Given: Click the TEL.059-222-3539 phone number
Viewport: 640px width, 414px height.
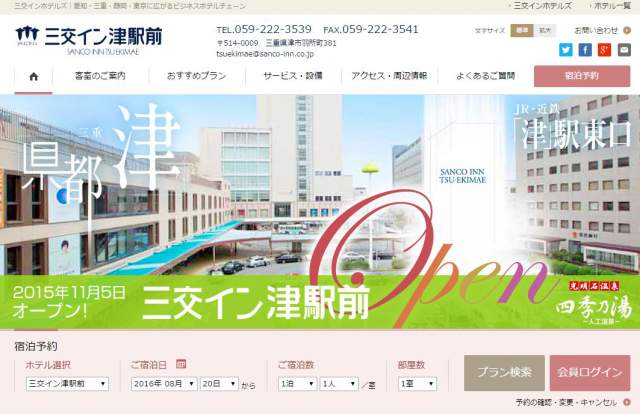Looking at the screenshot, I should click(264, 29).
